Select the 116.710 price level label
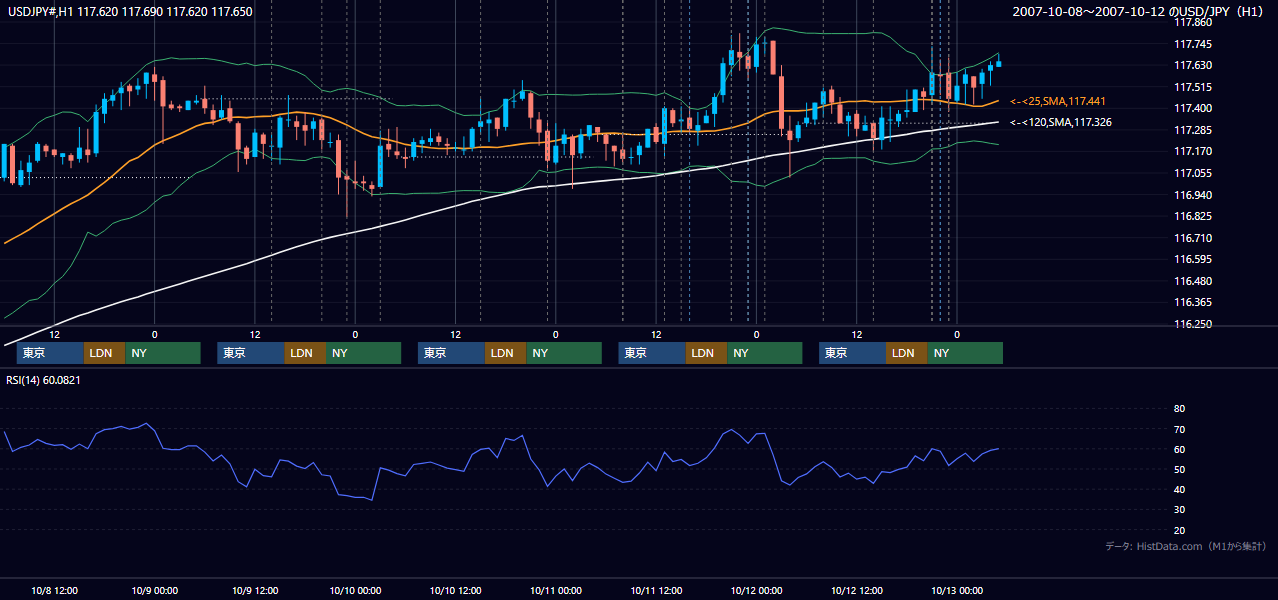This screenshot has width=1278, height=600. (1192, 238)
